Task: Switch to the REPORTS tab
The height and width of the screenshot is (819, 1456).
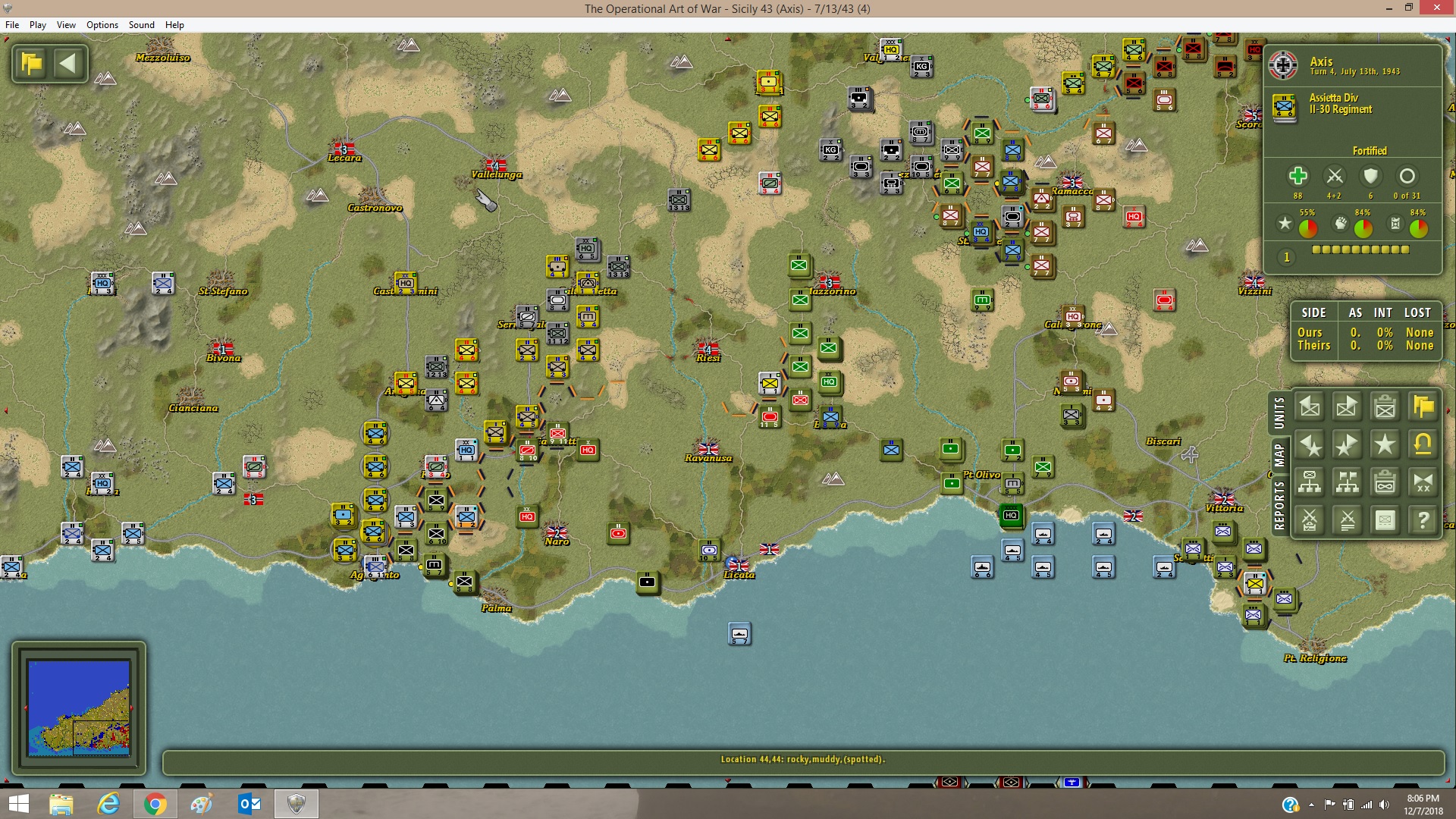Action: 1280,504
